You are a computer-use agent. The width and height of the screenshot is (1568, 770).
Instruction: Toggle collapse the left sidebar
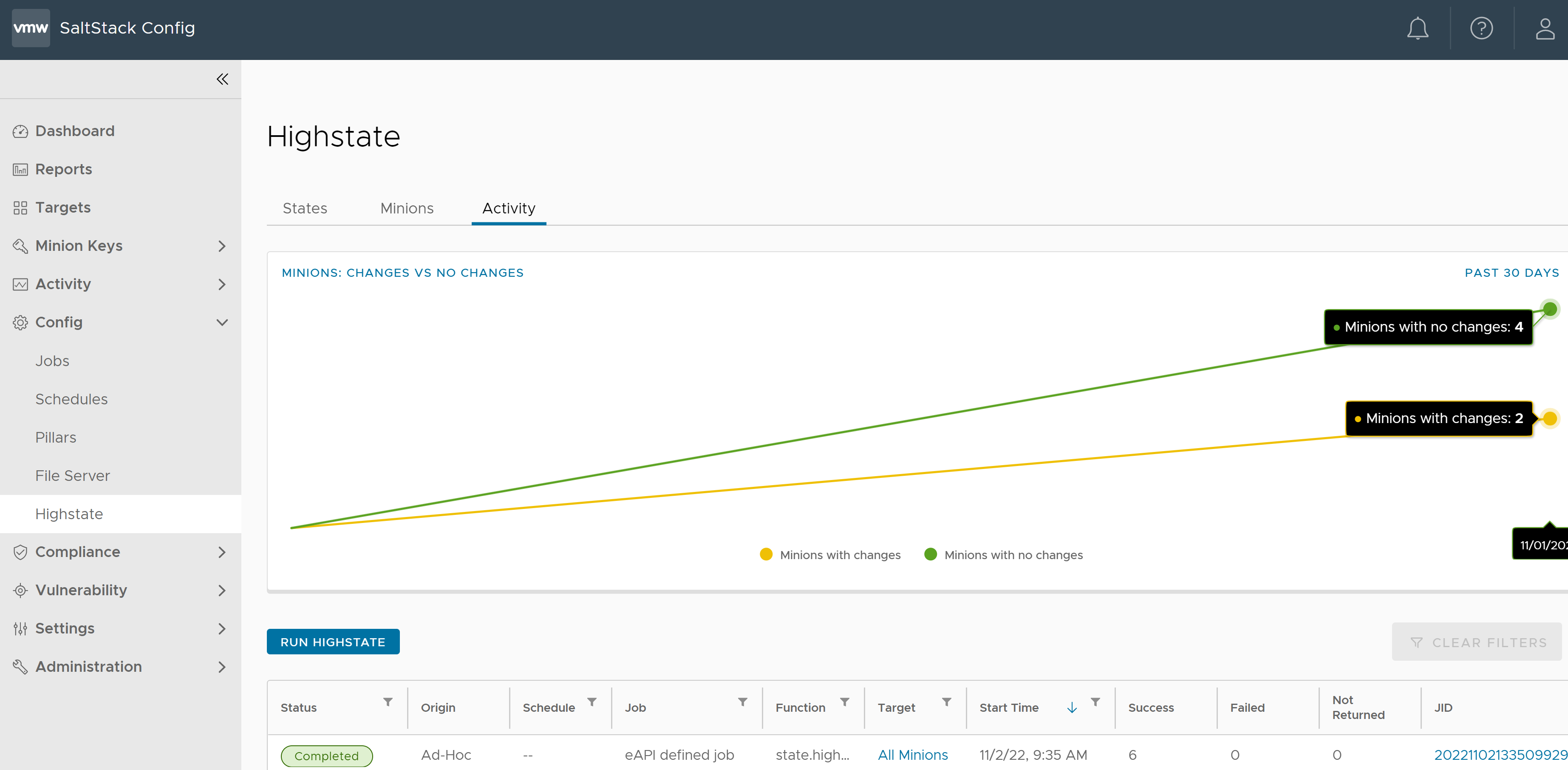(x=222, y=79)
